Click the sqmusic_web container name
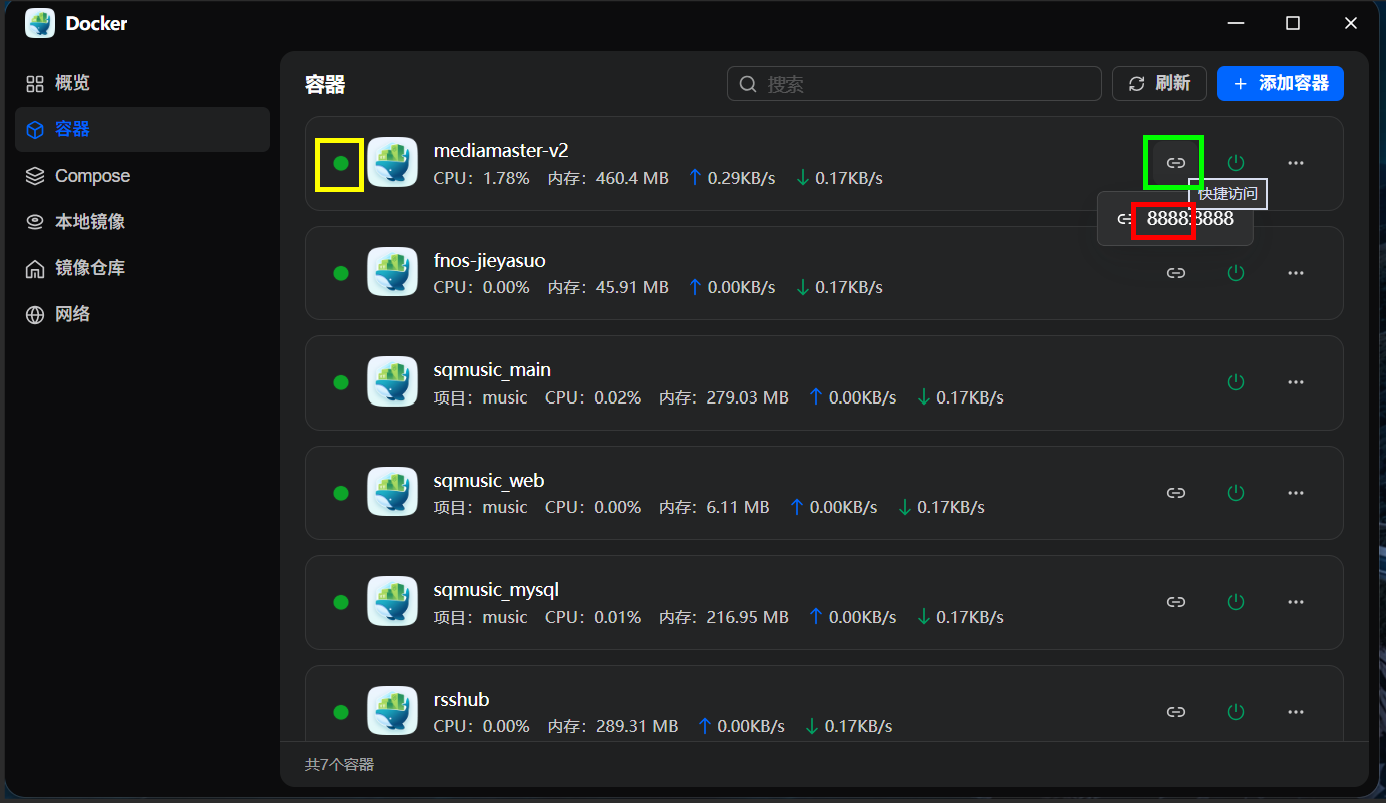 coord(489,480)
